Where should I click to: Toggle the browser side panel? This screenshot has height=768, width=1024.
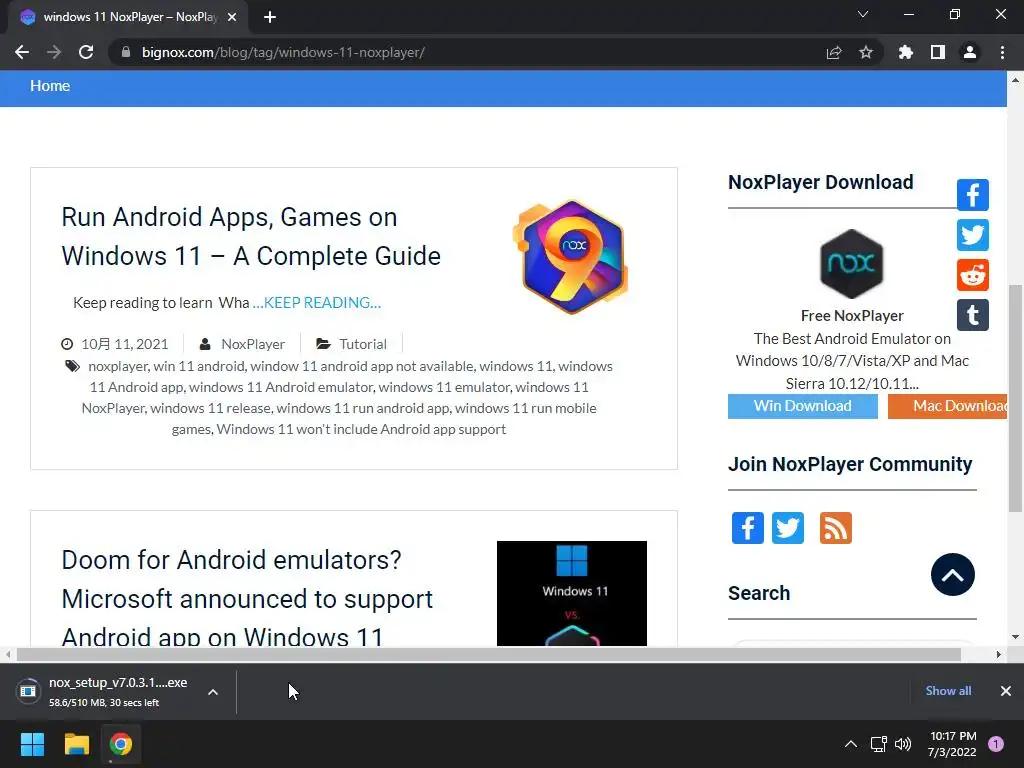point(938,52)
